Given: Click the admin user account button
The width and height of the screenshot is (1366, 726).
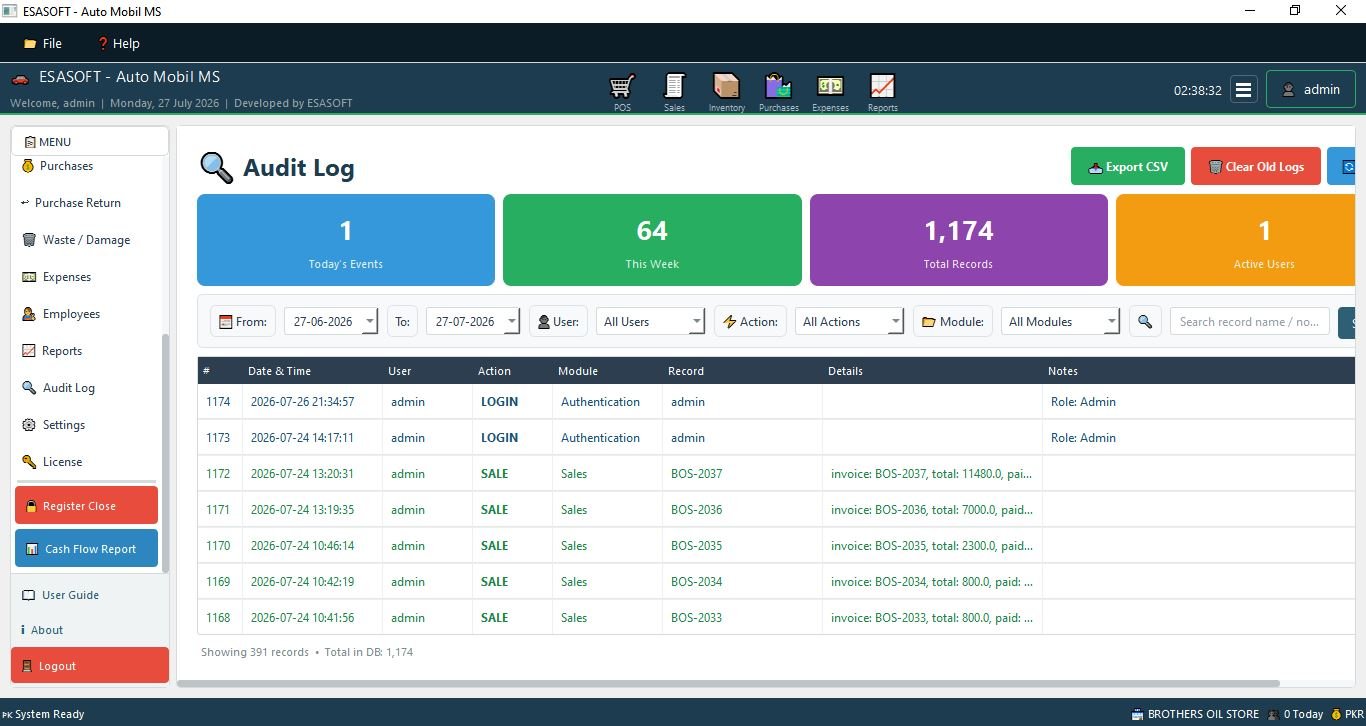Looking at the screenshot, I should [1311, 89].
